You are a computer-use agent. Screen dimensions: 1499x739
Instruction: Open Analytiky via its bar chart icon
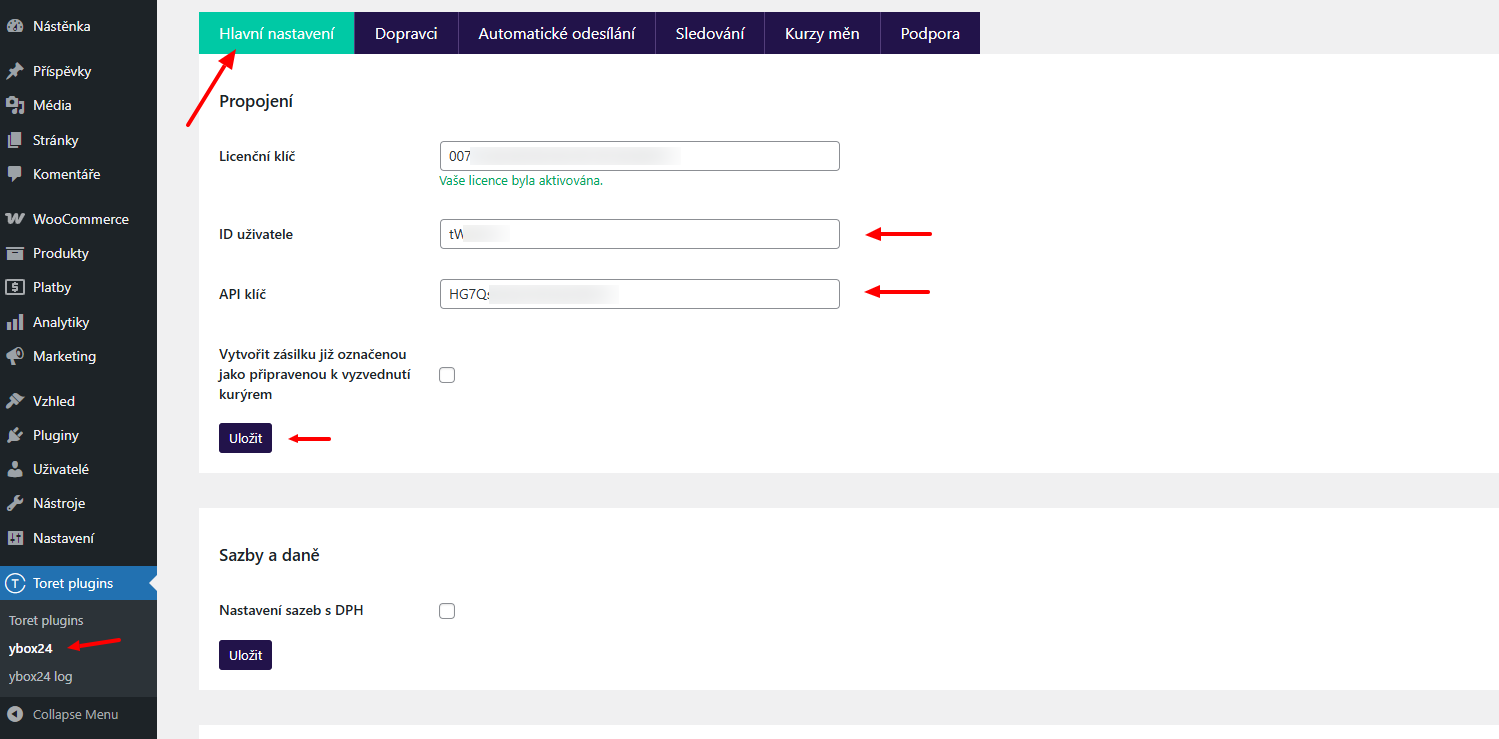click(15, 323)
